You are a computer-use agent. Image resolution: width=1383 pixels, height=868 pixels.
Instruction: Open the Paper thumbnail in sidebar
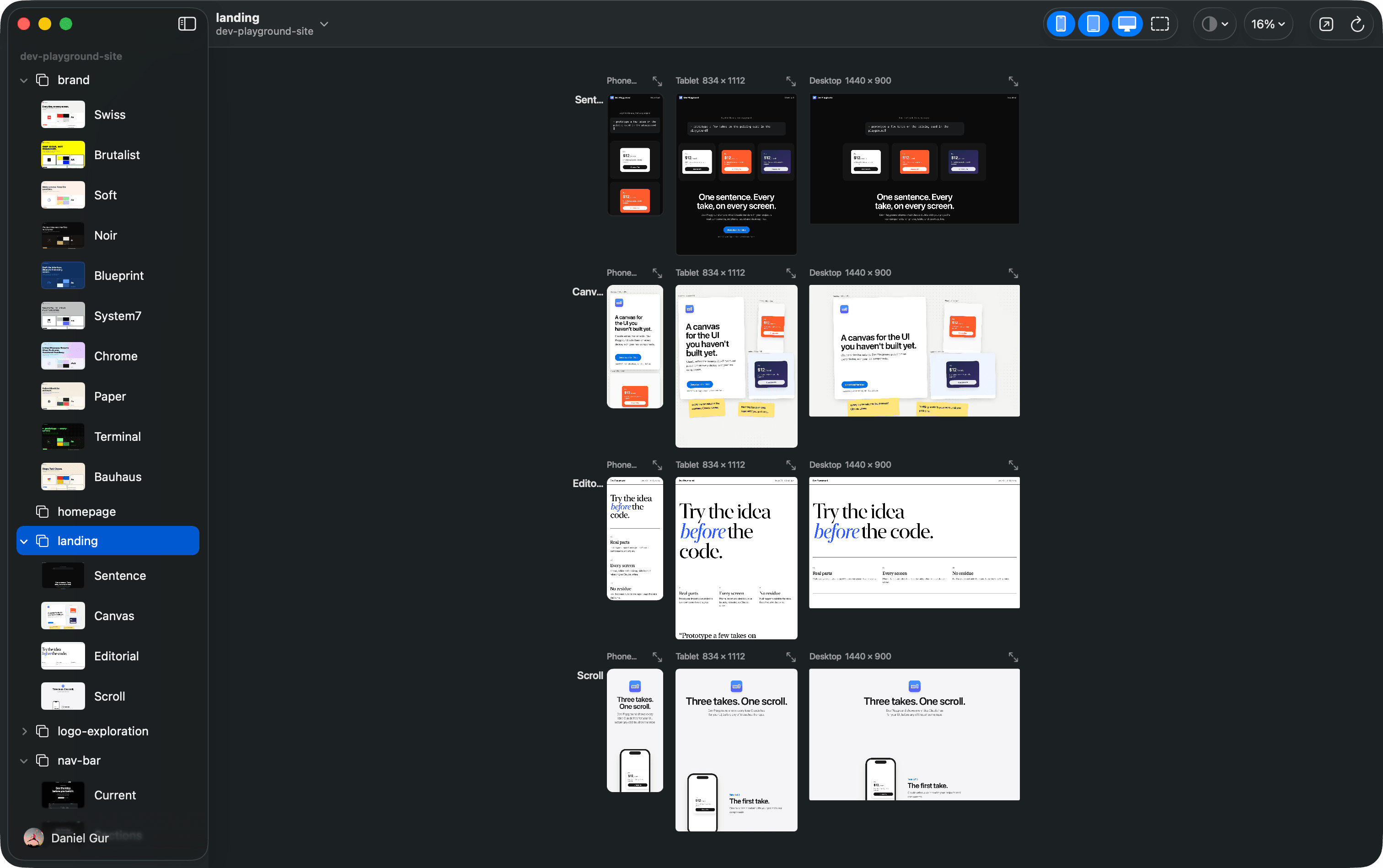(63, 396)
